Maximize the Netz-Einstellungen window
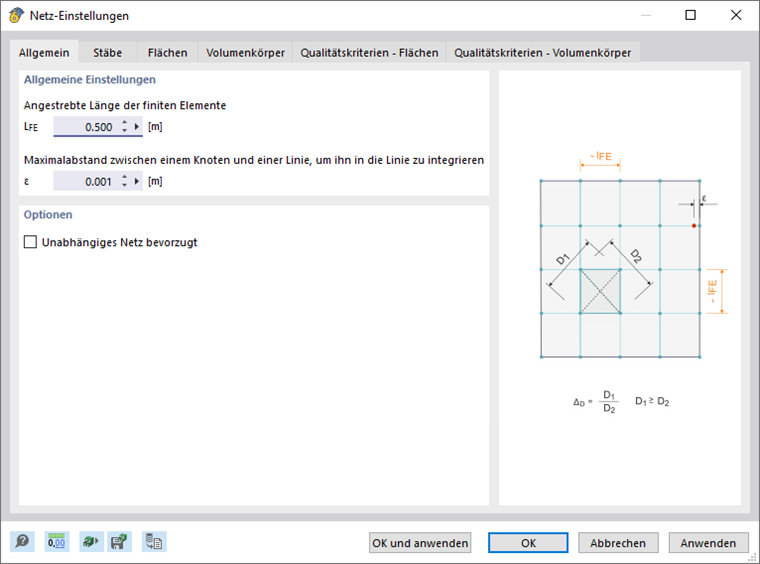 pyautogui.click(x=691, y=15)
